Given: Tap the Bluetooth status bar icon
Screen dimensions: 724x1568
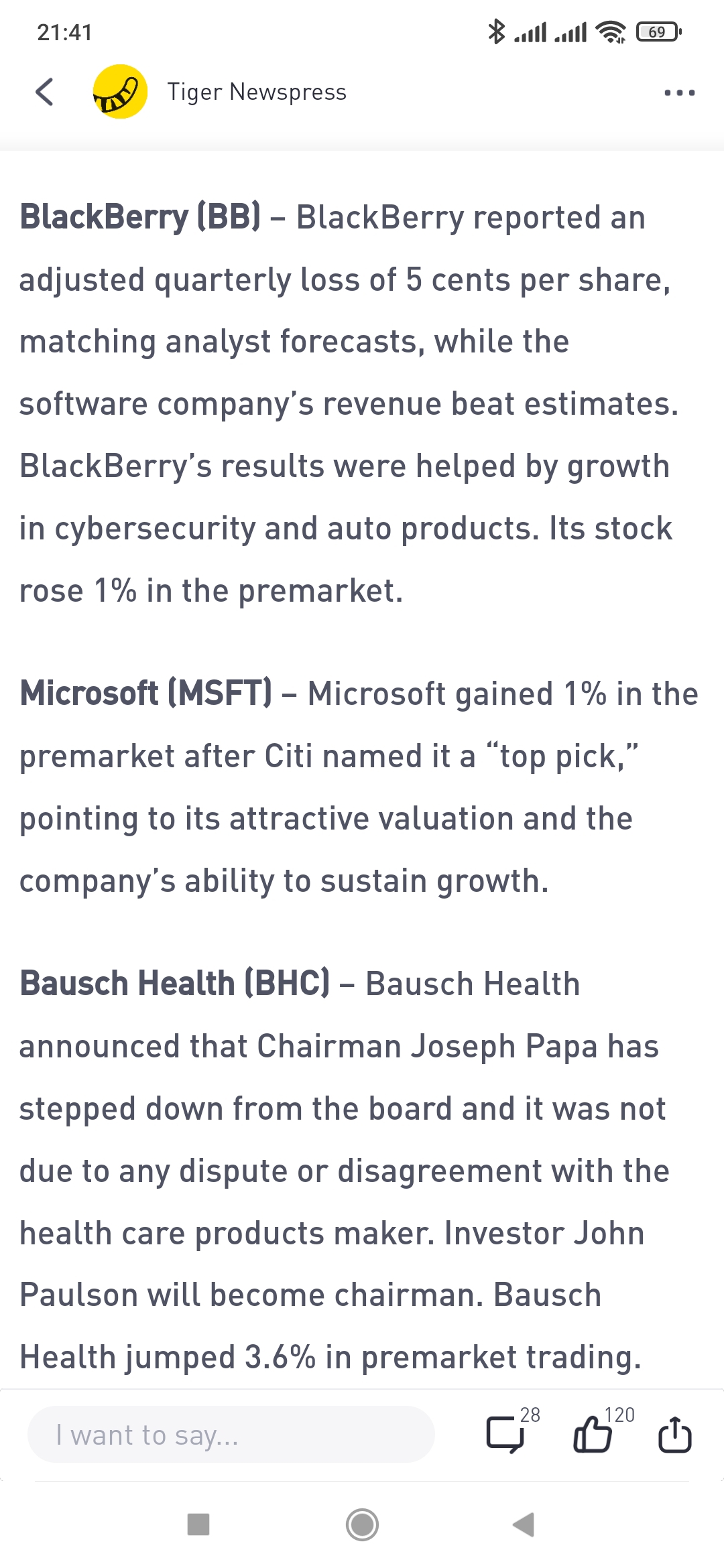Looking at the screenshot, I should [496, 31].
